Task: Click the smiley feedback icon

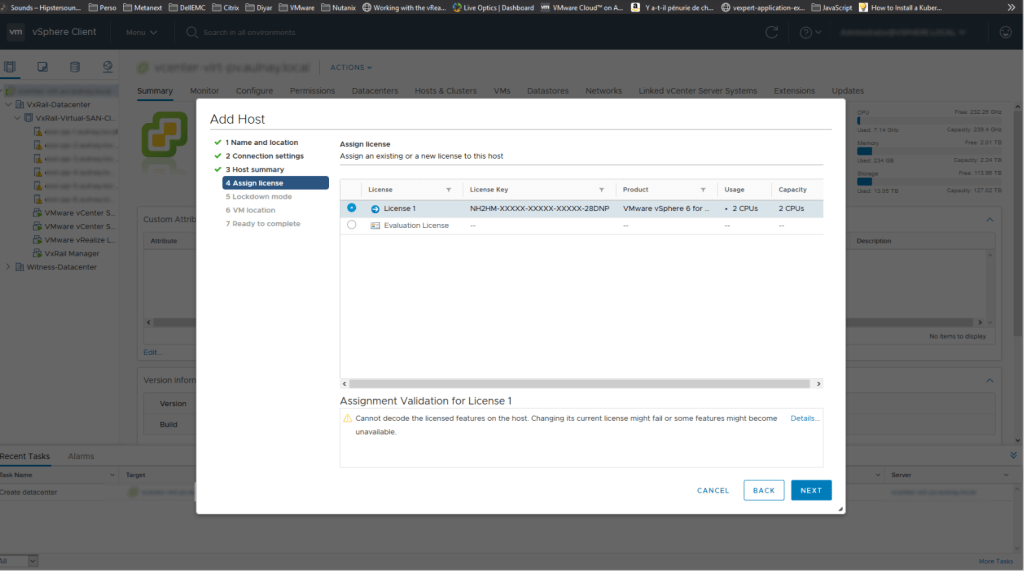Action: [1005, 32]
